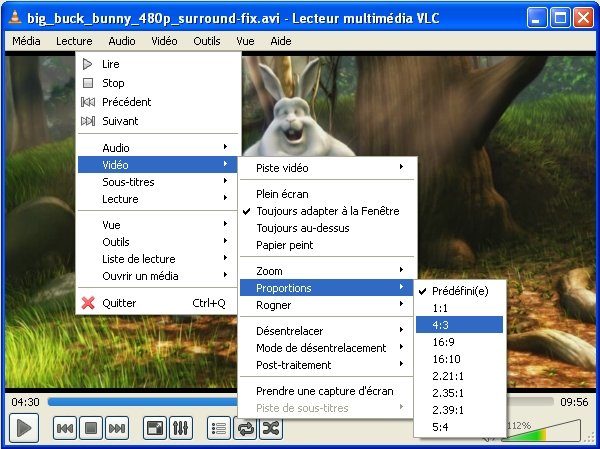Show the playlist using the toolbar icon
The image size is (600, 449).
pyautogui.click(x=219, y=428)
